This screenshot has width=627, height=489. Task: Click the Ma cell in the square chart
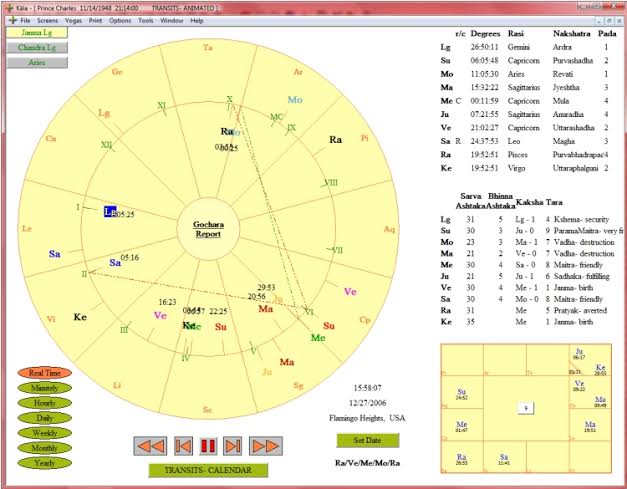[x=590, y=426]
